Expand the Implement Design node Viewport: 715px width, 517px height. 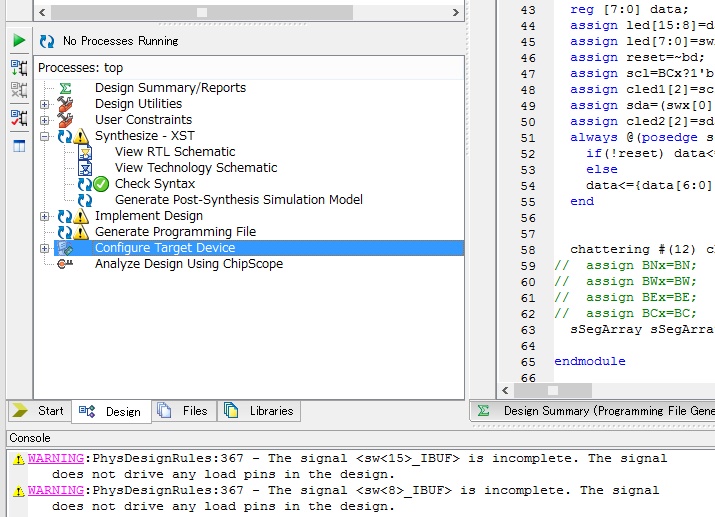tap(44, 216)
